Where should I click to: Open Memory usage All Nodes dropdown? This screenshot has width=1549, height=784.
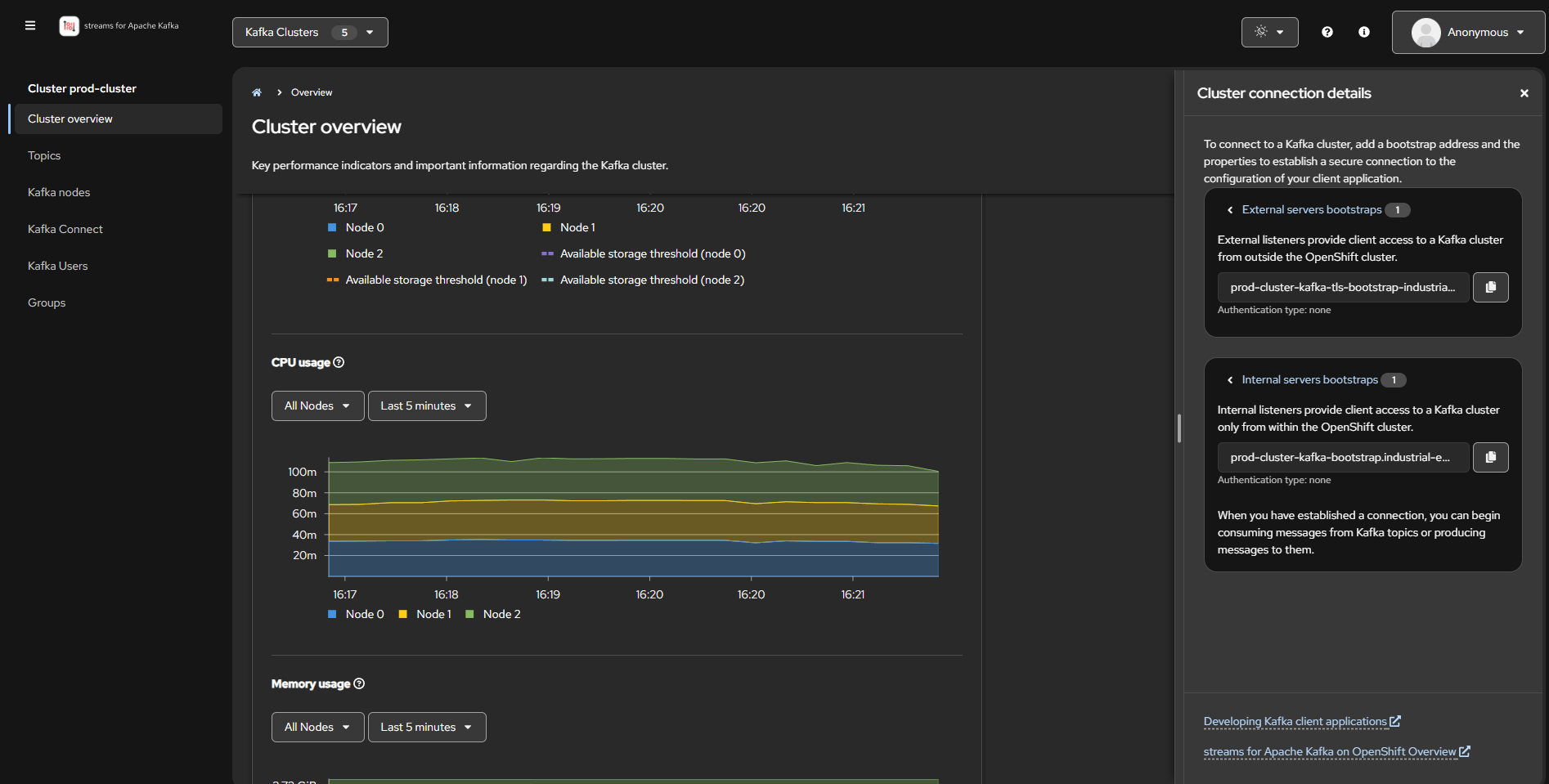point(317,727)
